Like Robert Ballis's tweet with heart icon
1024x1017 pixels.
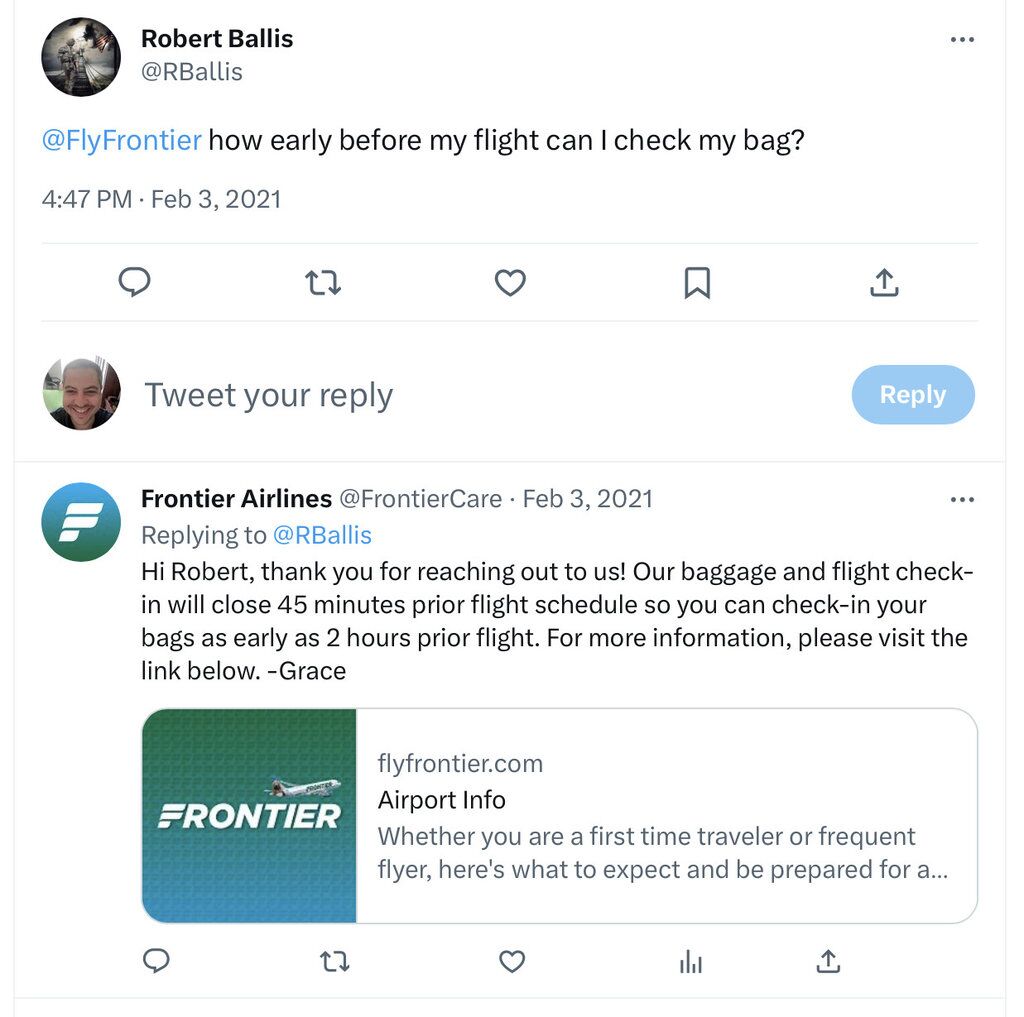click(510, 283)
